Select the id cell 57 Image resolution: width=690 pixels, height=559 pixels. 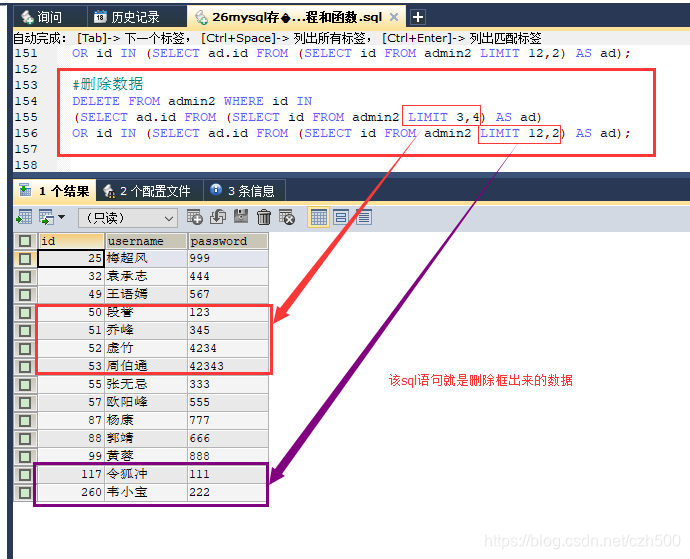71,402
